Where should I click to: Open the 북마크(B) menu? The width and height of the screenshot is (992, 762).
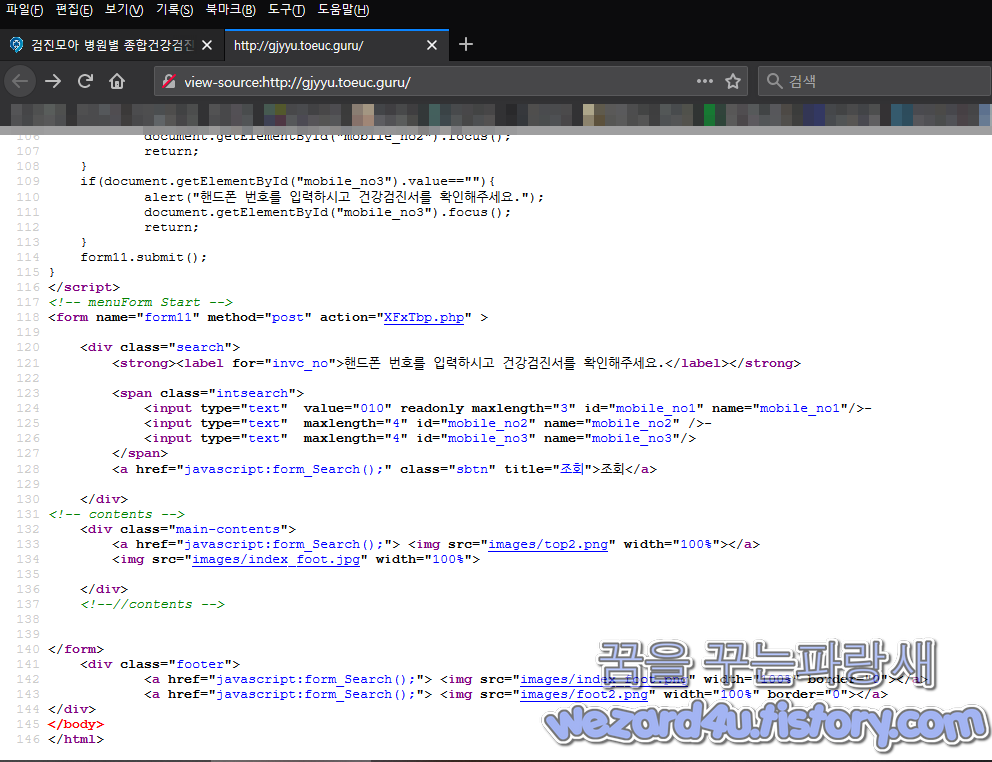[x=231, y=9]
